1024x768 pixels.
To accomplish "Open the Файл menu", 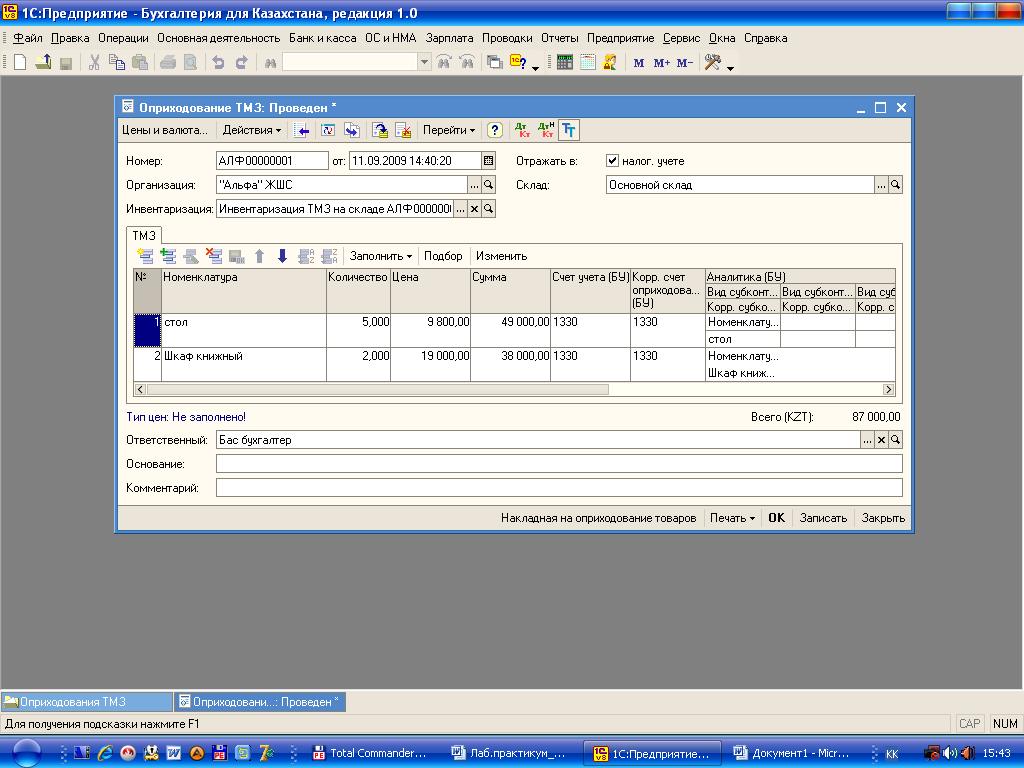I will (x=27, y=39).
